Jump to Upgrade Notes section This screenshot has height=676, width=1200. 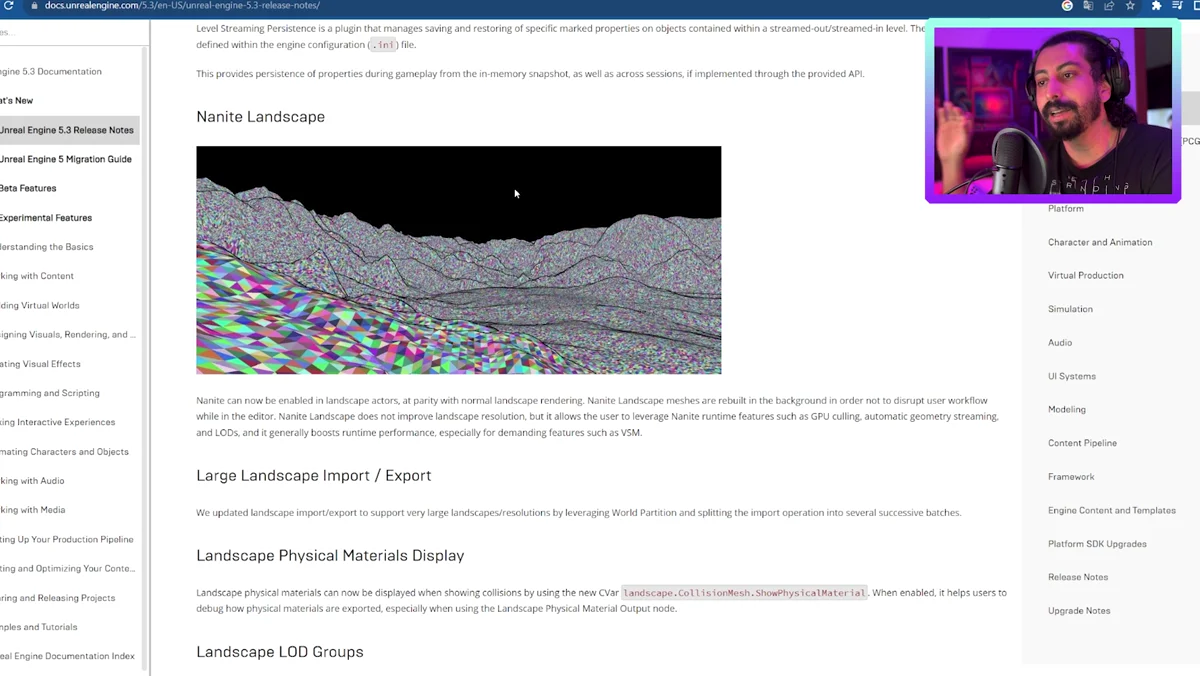(x=1079, y=611)
